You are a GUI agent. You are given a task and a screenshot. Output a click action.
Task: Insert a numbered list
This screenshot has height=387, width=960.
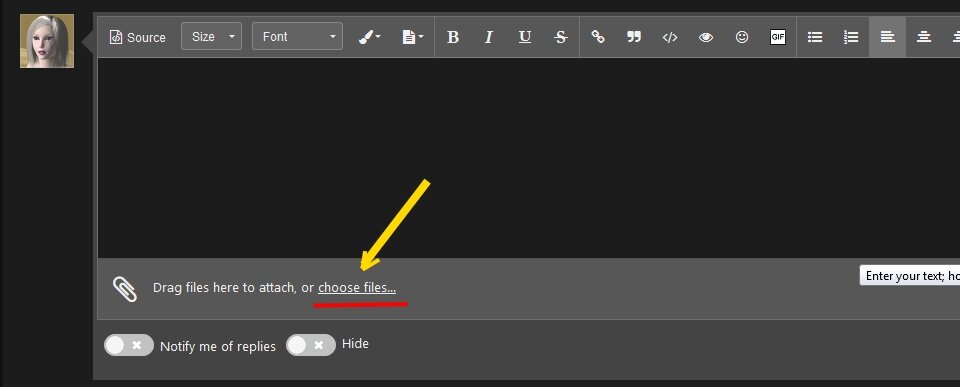click(x=851, y=37)
